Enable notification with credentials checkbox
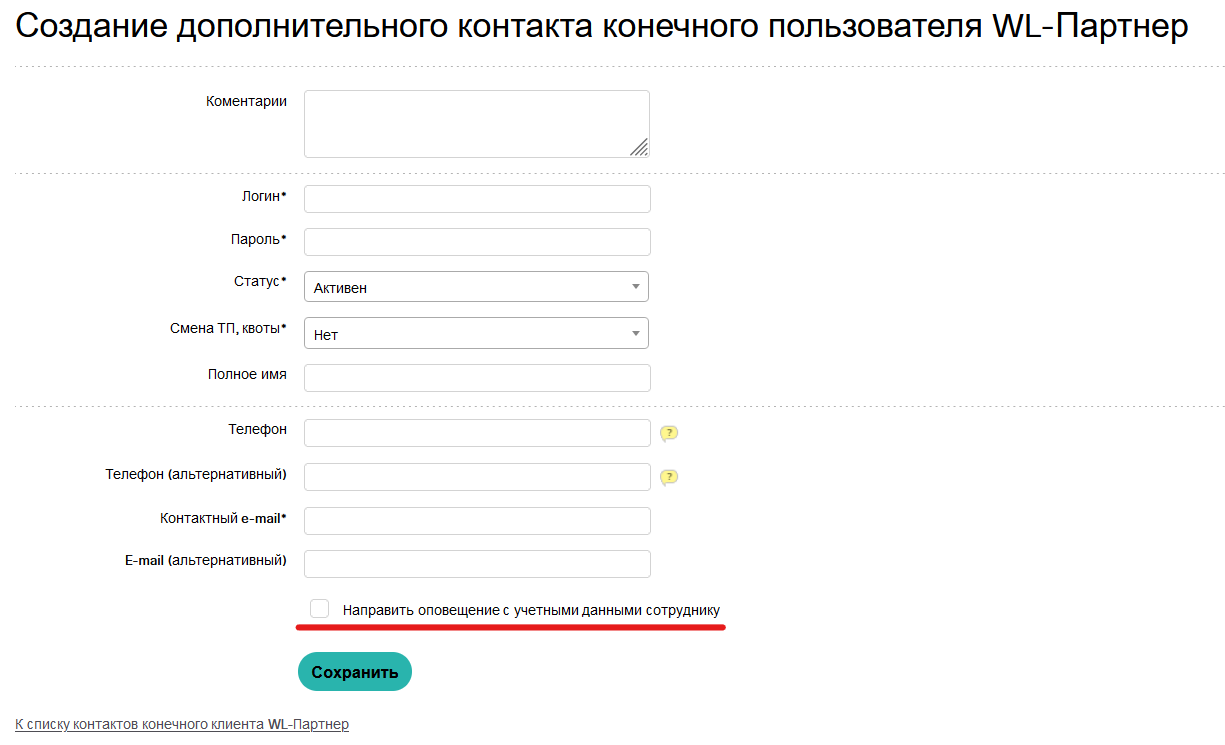 [x=320, y=609]
